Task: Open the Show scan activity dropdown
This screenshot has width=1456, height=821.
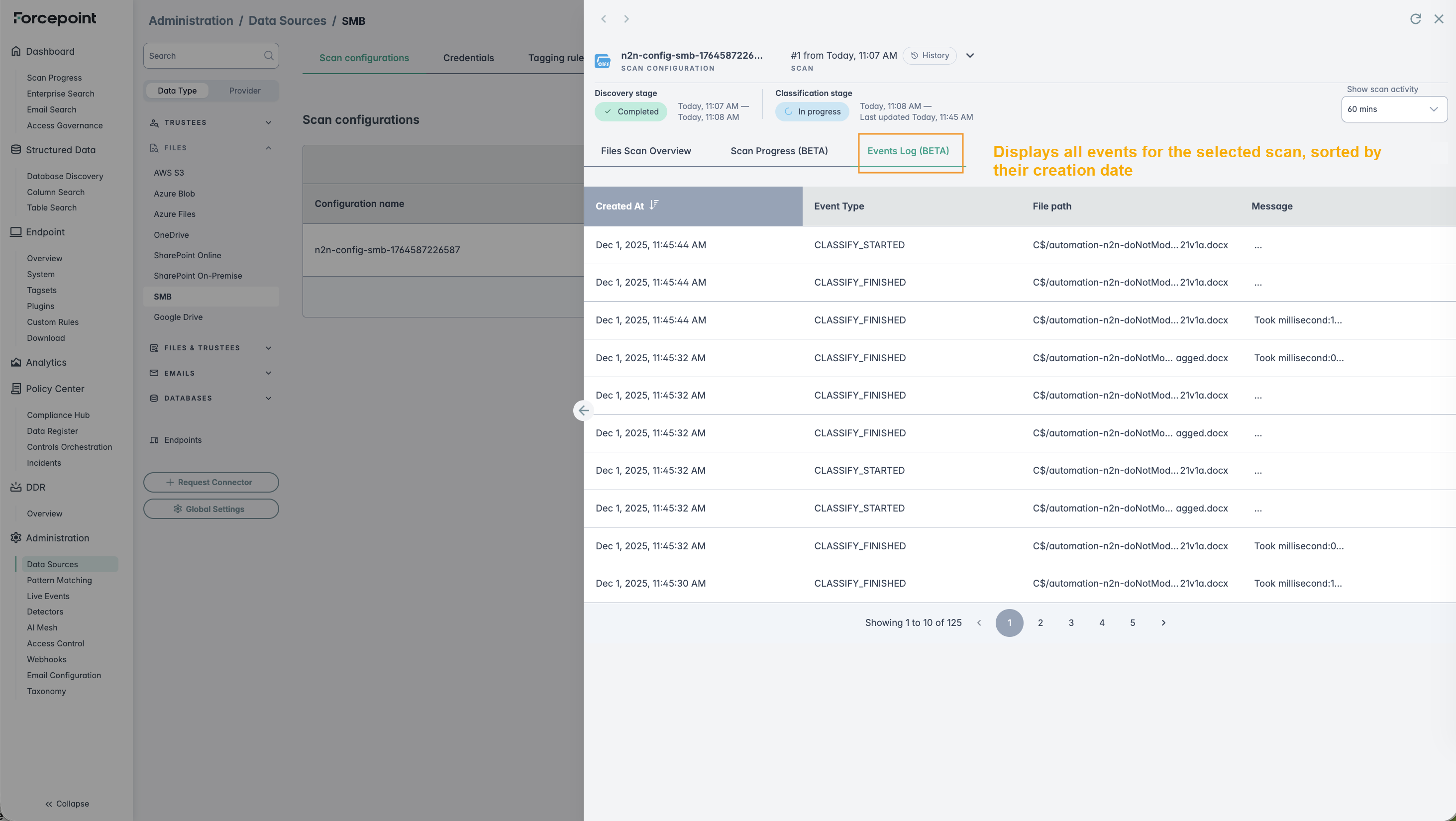Action: [x=1393, y=109]
